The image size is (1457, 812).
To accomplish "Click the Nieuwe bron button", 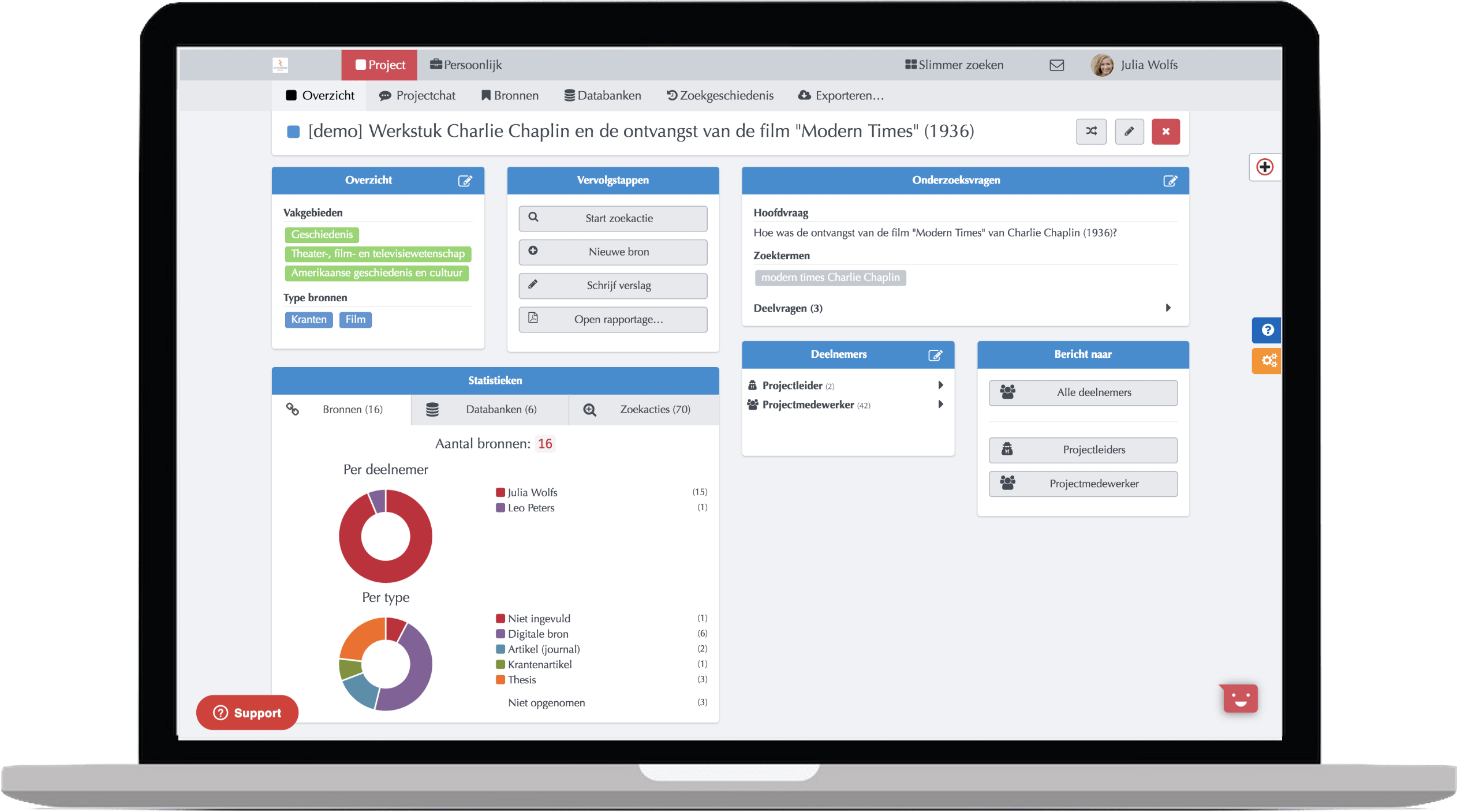I will click(x=612, y=252).
